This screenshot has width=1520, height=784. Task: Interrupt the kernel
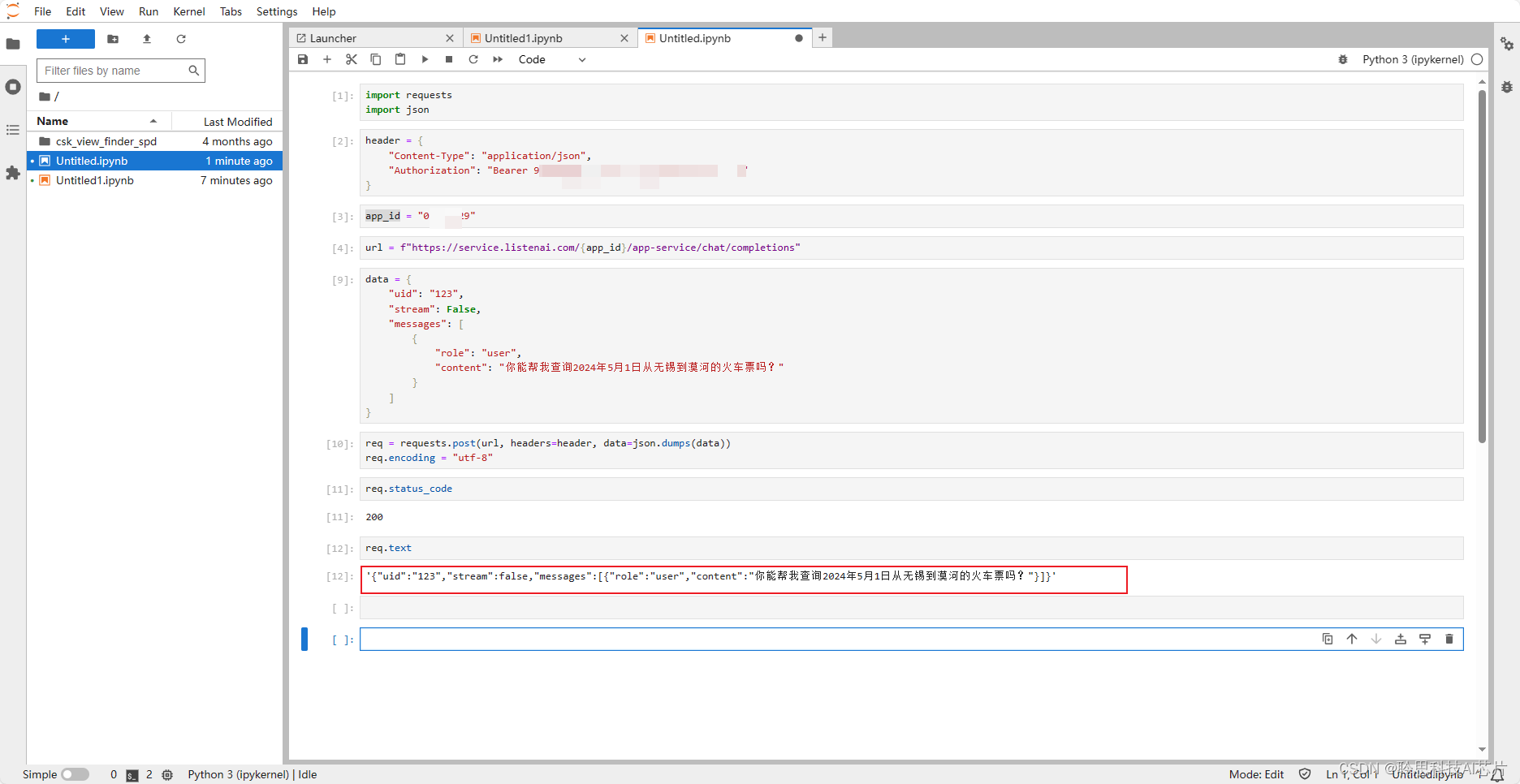pyautogui.click(x=449, y=59)
